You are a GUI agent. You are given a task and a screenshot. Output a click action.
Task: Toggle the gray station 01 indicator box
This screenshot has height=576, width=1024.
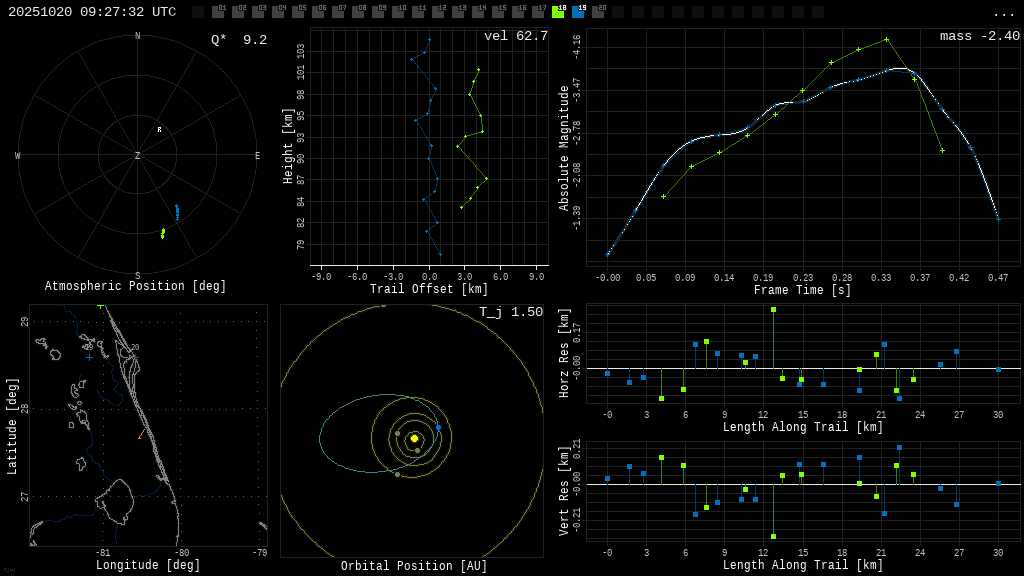(218, 12)
